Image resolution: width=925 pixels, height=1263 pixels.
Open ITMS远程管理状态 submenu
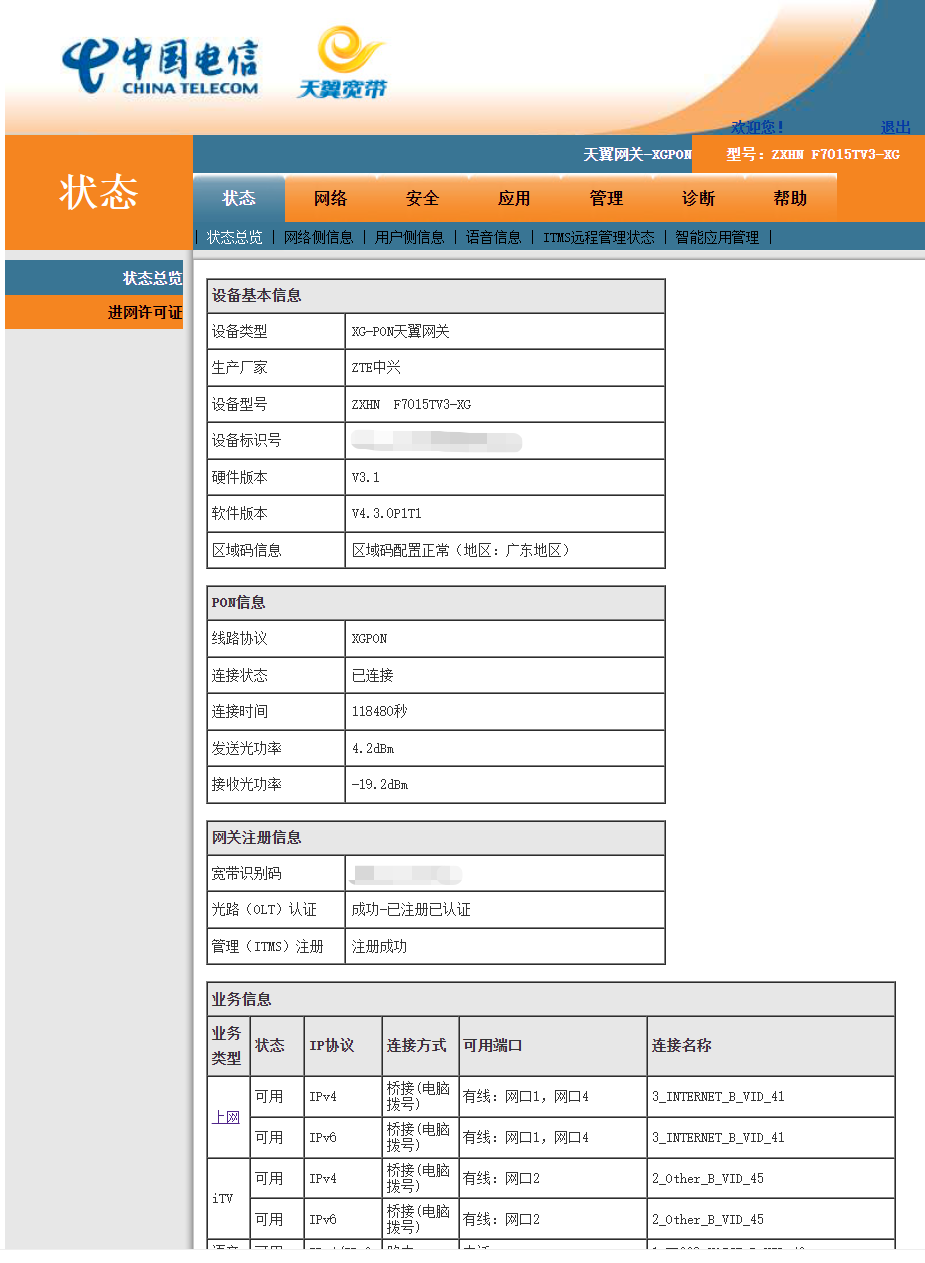[599, 237]
